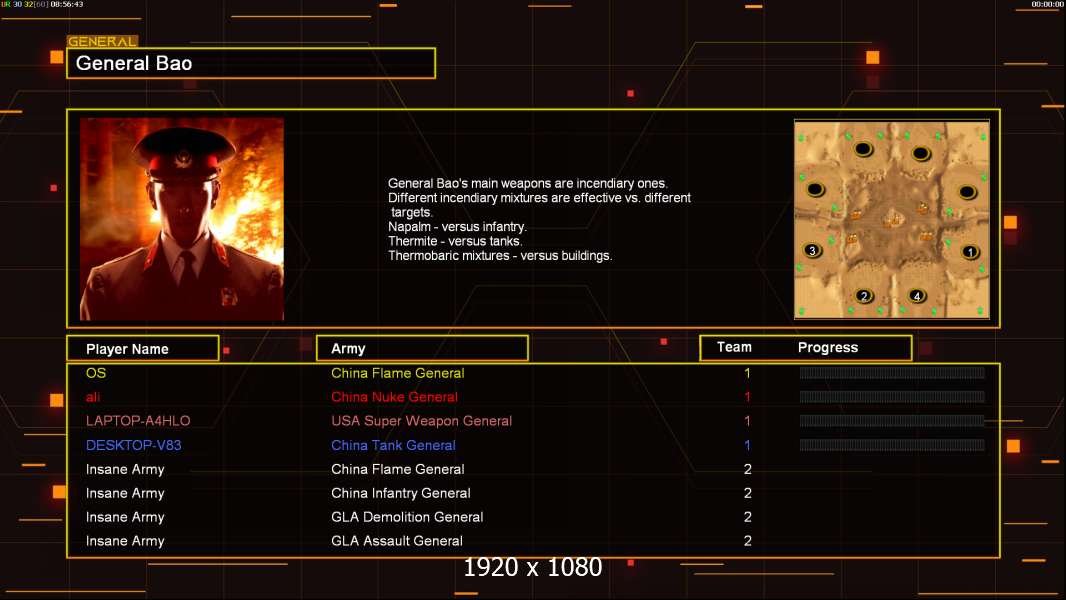Click start position marker 1 on map

click(x=970, y=252)
